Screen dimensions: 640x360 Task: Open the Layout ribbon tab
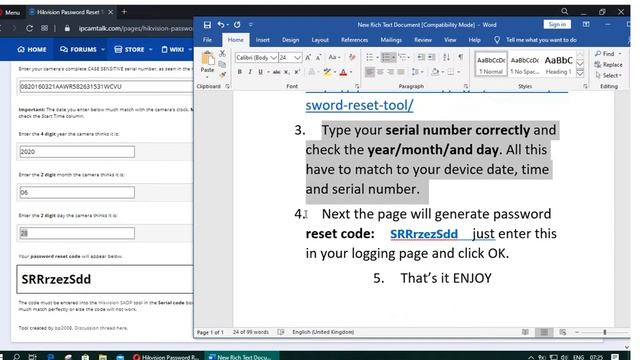[x=320, y=40]
